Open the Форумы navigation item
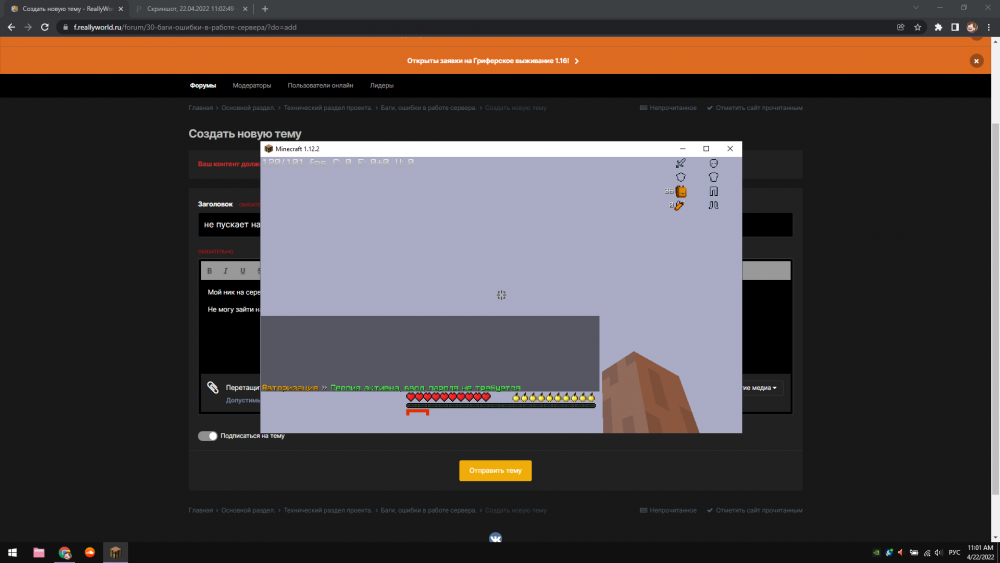The image size is (1000, 563). click(x=203, y=85)
